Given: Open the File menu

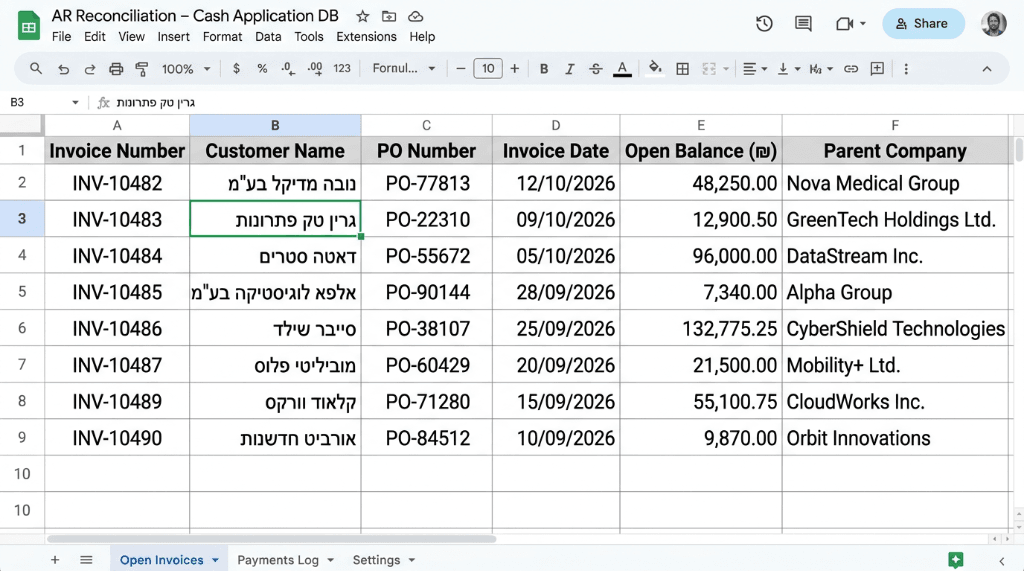Looking at the screenshot, I should (61, 37).
